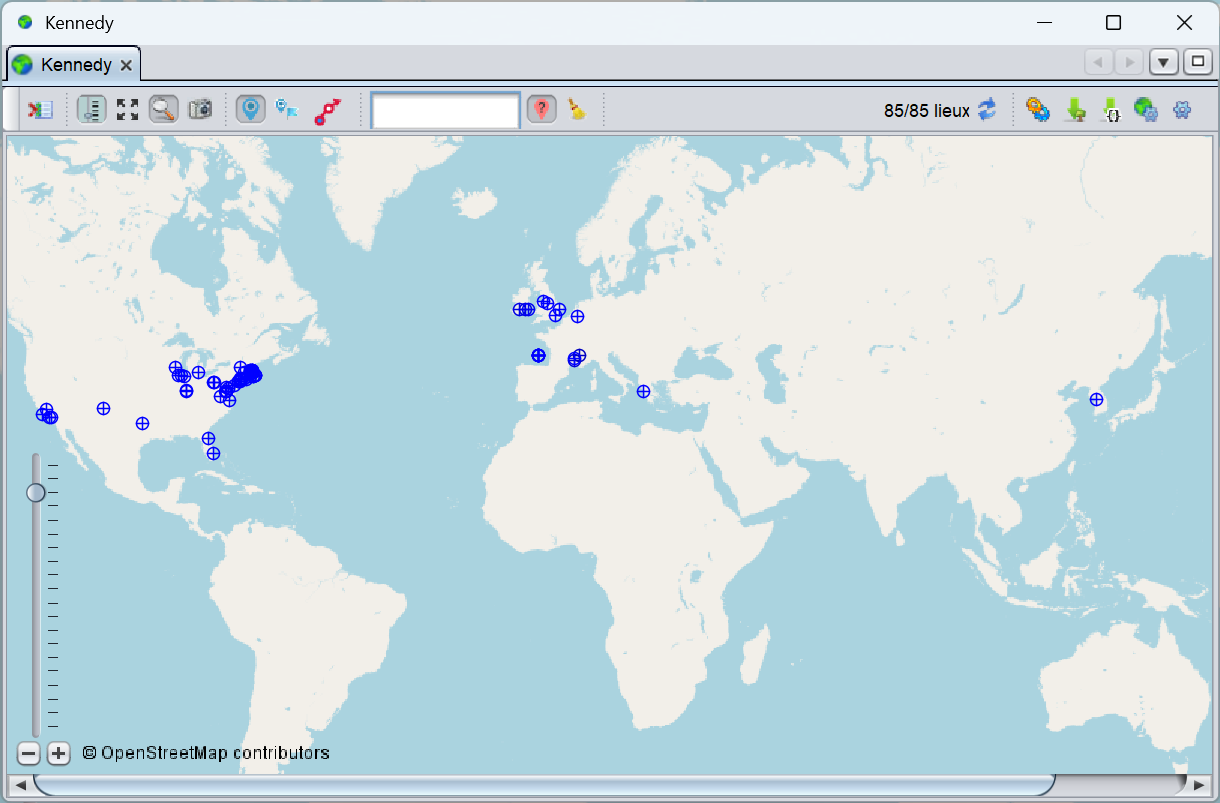Viewport: 1220px width, 803px height.
Task: Toggle the blue location marker button
Action: click(x=251, y=109)
